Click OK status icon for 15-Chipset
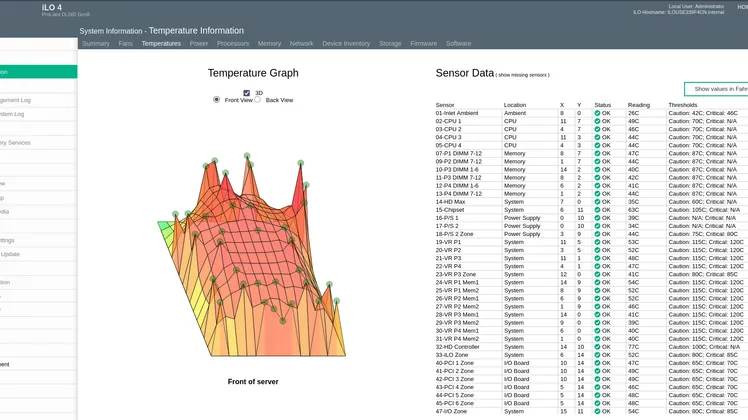The width and height of the screenshot is (748, 420). coord(597,210)
